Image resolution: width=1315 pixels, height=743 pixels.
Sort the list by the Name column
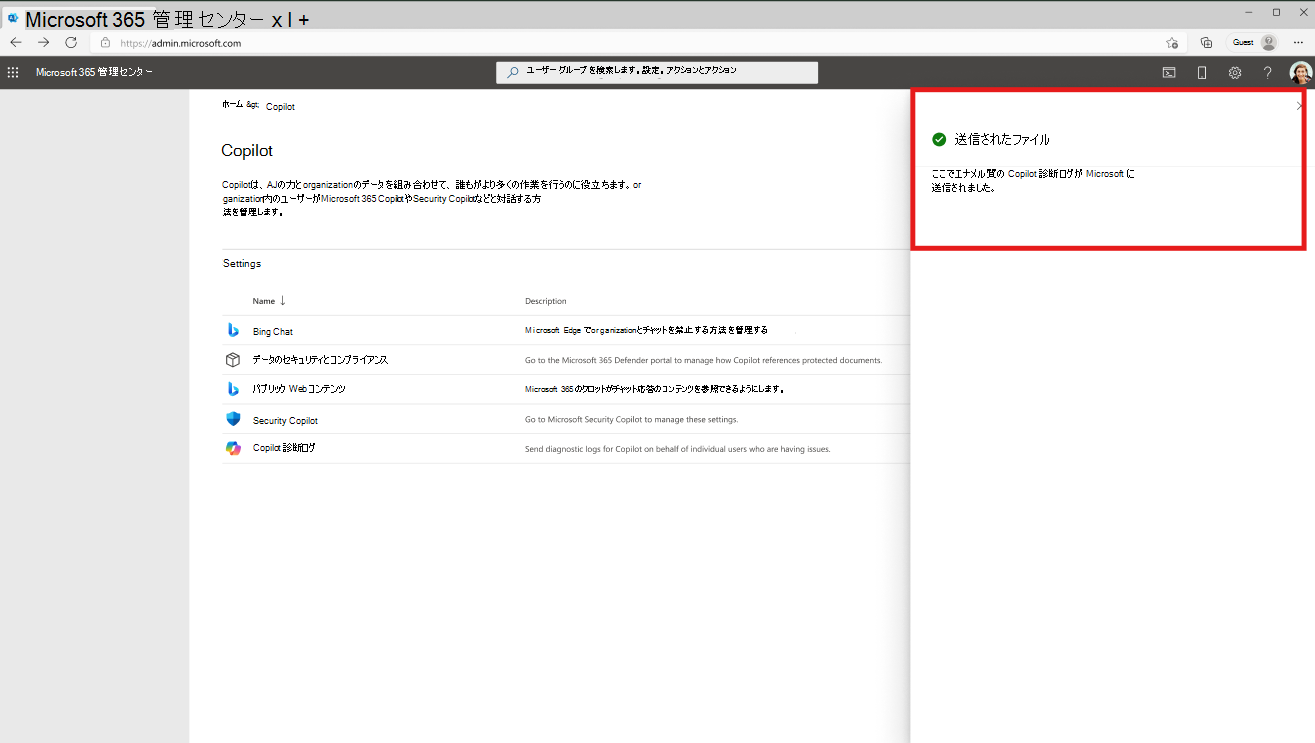(x=269, y=301)
